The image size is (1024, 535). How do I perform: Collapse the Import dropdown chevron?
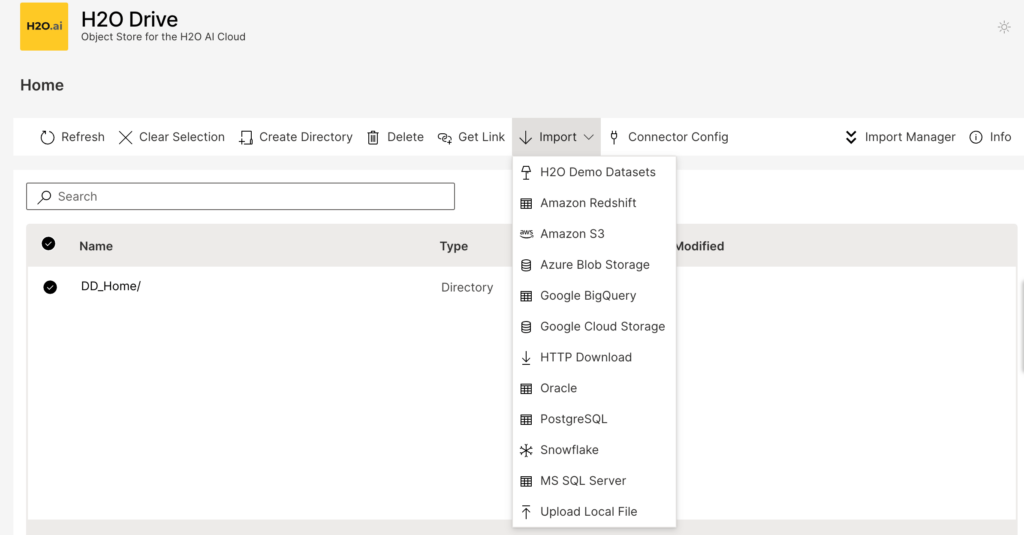tap(588, 137)
